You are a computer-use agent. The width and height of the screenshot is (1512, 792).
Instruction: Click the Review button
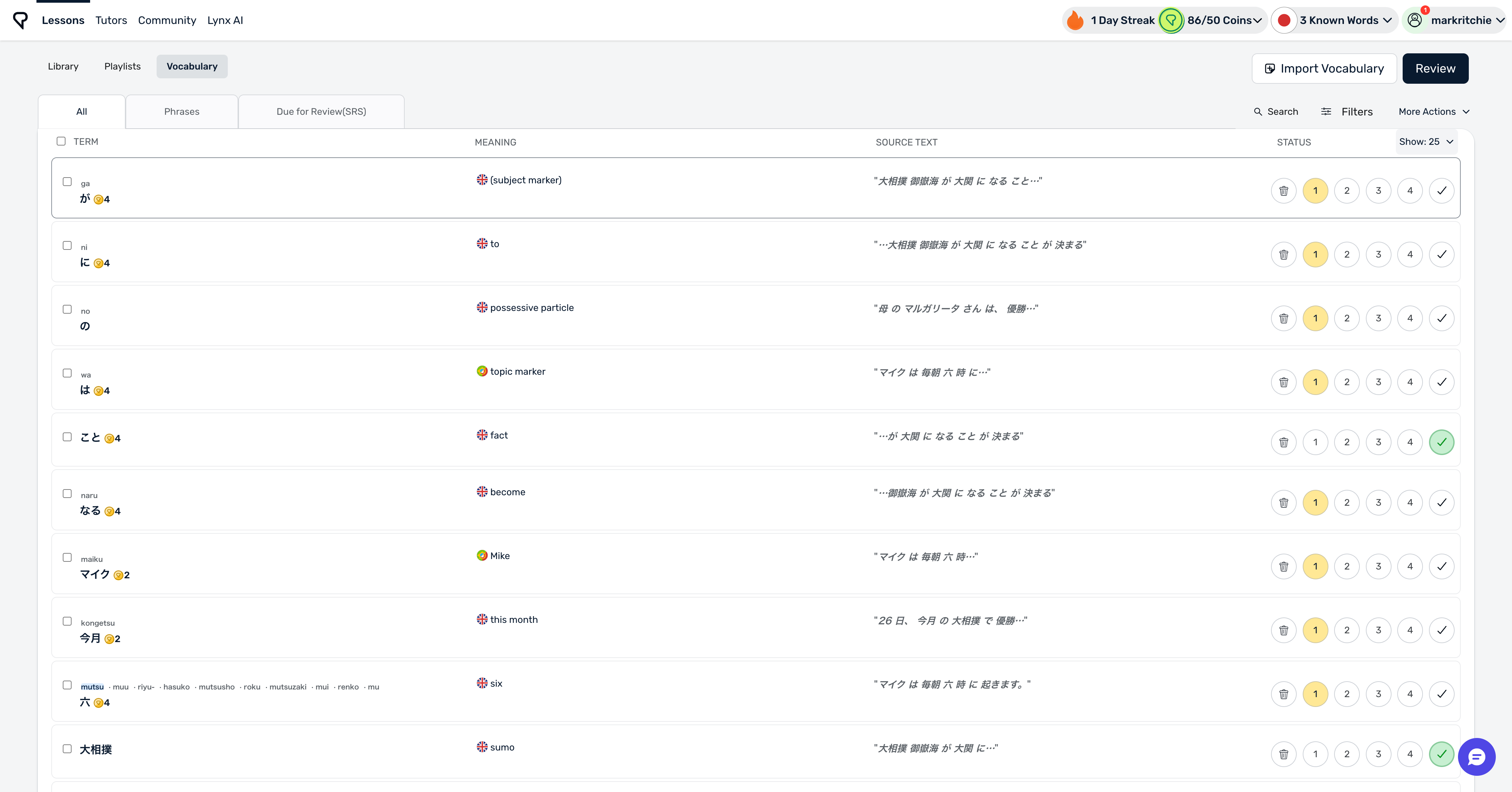point(1435,69)
